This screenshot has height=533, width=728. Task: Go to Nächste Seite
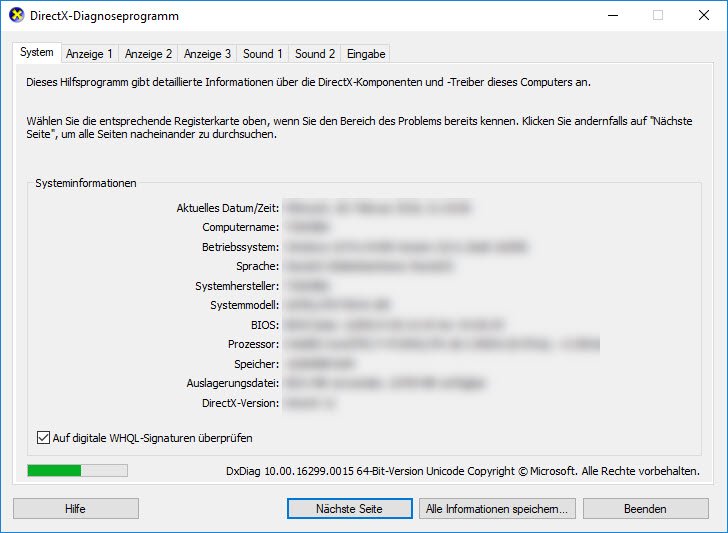click(350, 509)
